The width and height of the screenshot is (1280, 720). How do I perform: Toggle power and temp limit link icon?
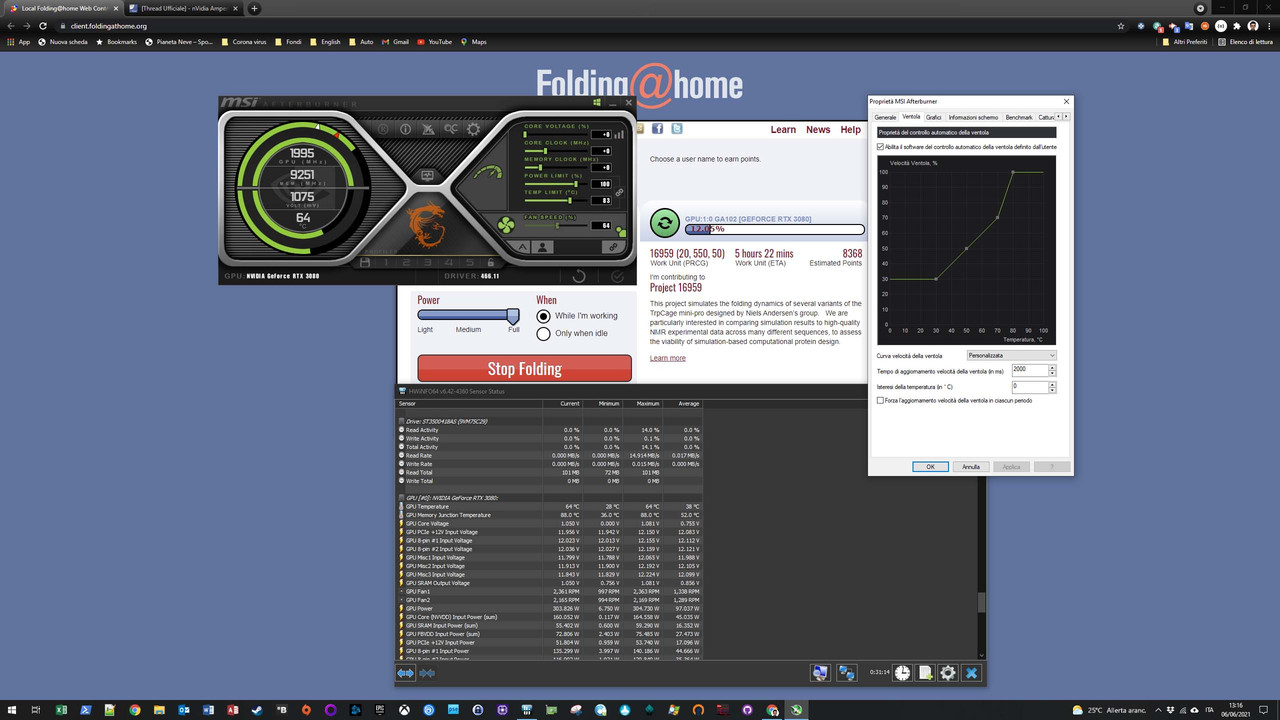(x=619, y=192)
